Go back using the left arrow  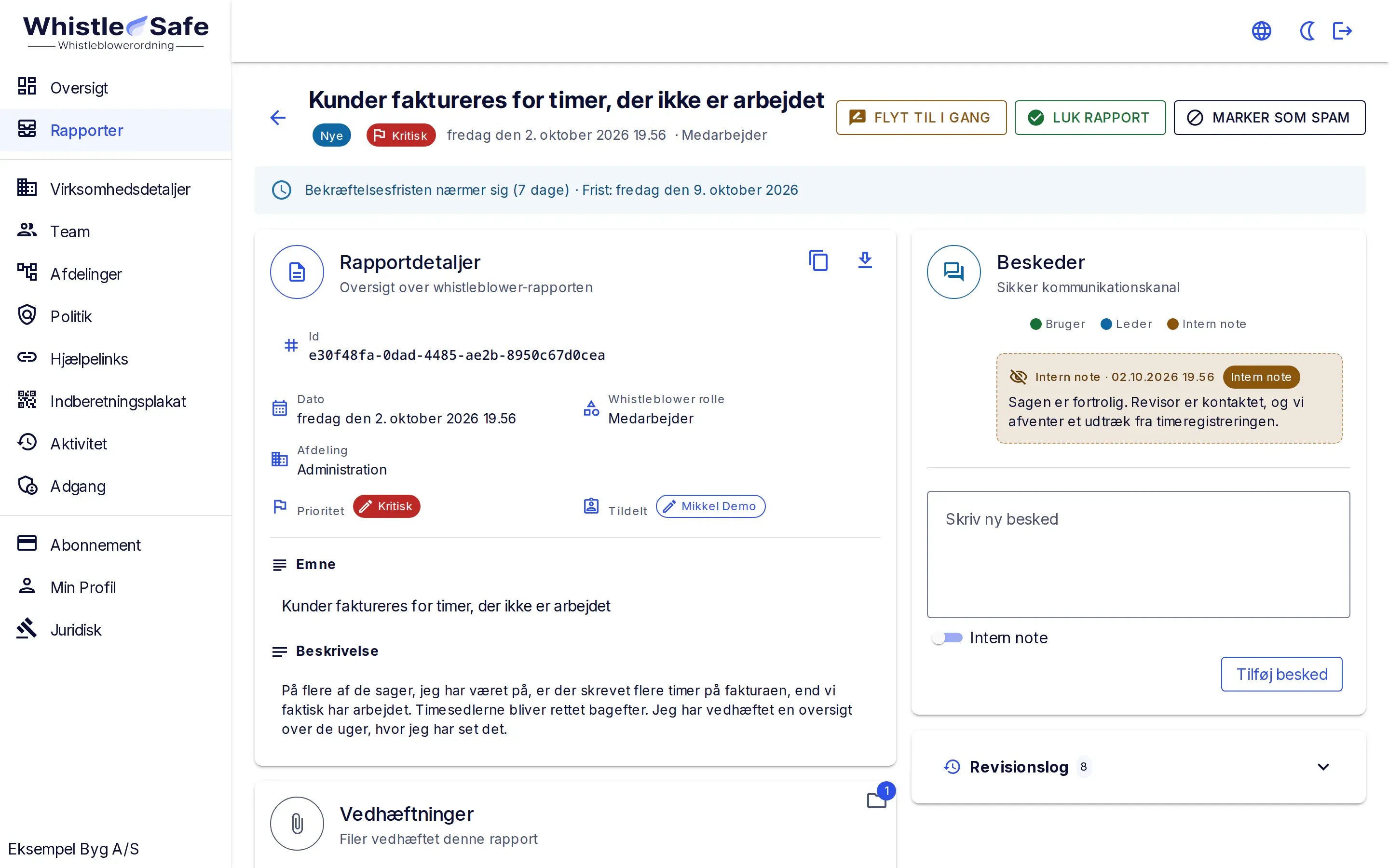[x=278, y=118]
